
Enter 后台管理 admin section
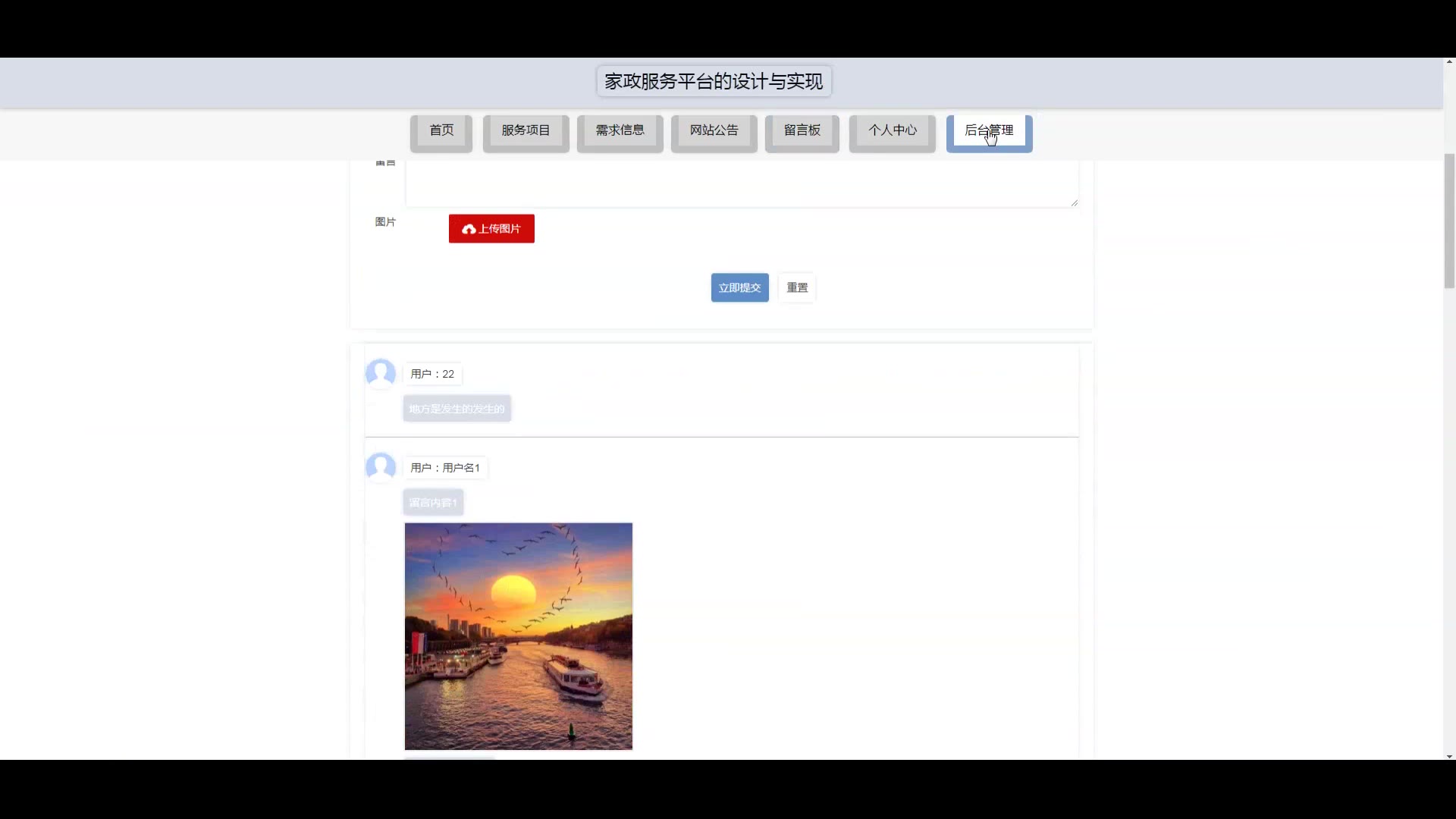pos(989,130)
